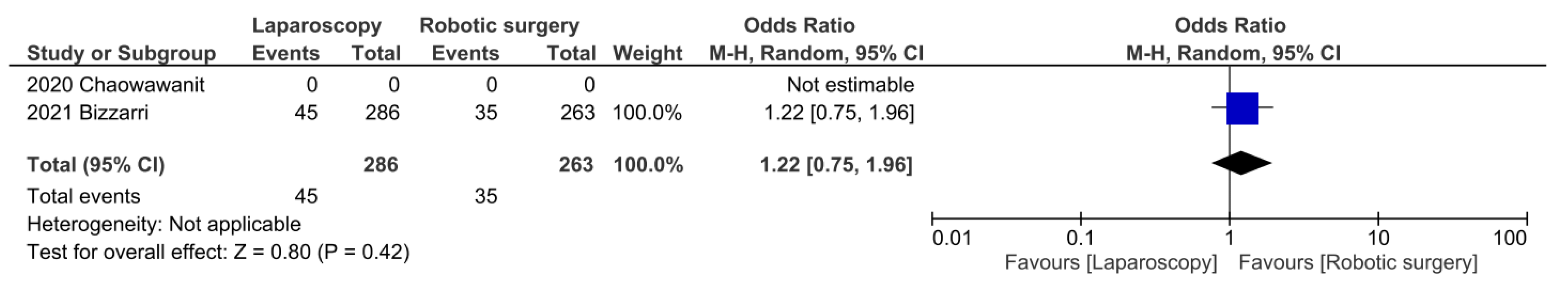This screenshot has height=291, width=1568.
Task: Click the Heterogeneity: Not applicable line
Action: click(164, 224)
